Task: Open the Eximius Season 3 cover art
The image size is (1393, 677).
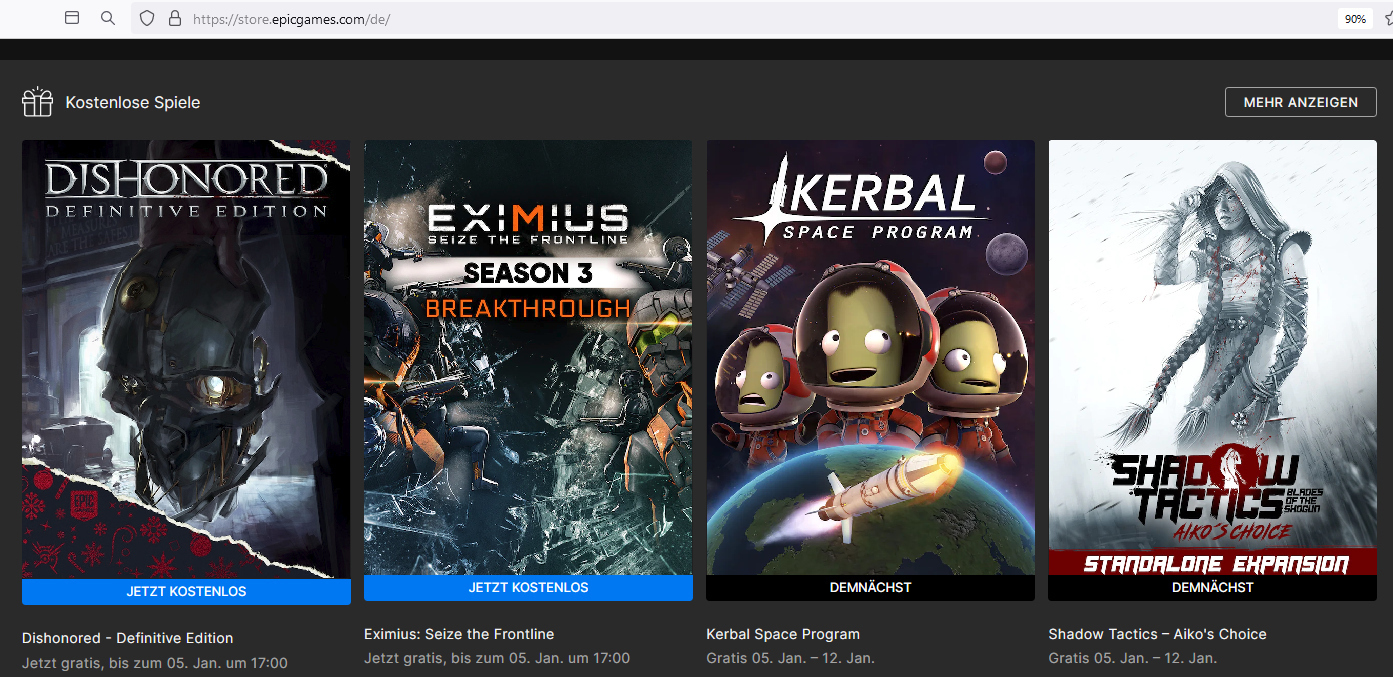Action: (528, 357)
